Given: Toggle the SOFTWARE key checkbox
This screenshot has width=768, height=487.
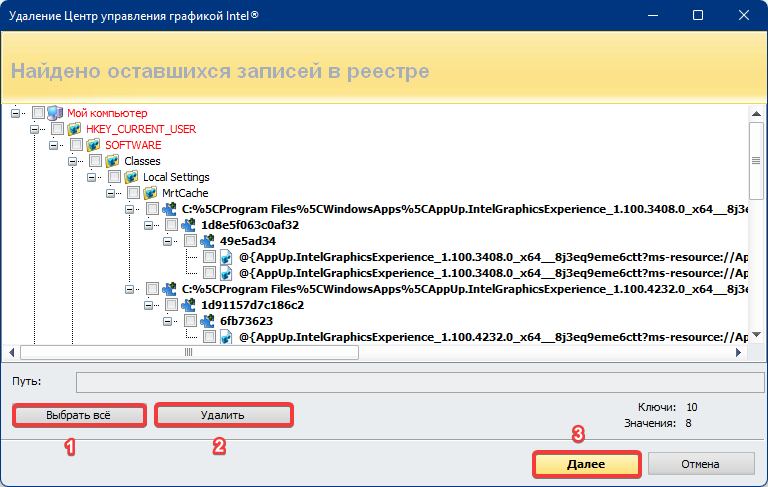Looking at the screenshot, I should pyautogui.click(x=76, y=145).
